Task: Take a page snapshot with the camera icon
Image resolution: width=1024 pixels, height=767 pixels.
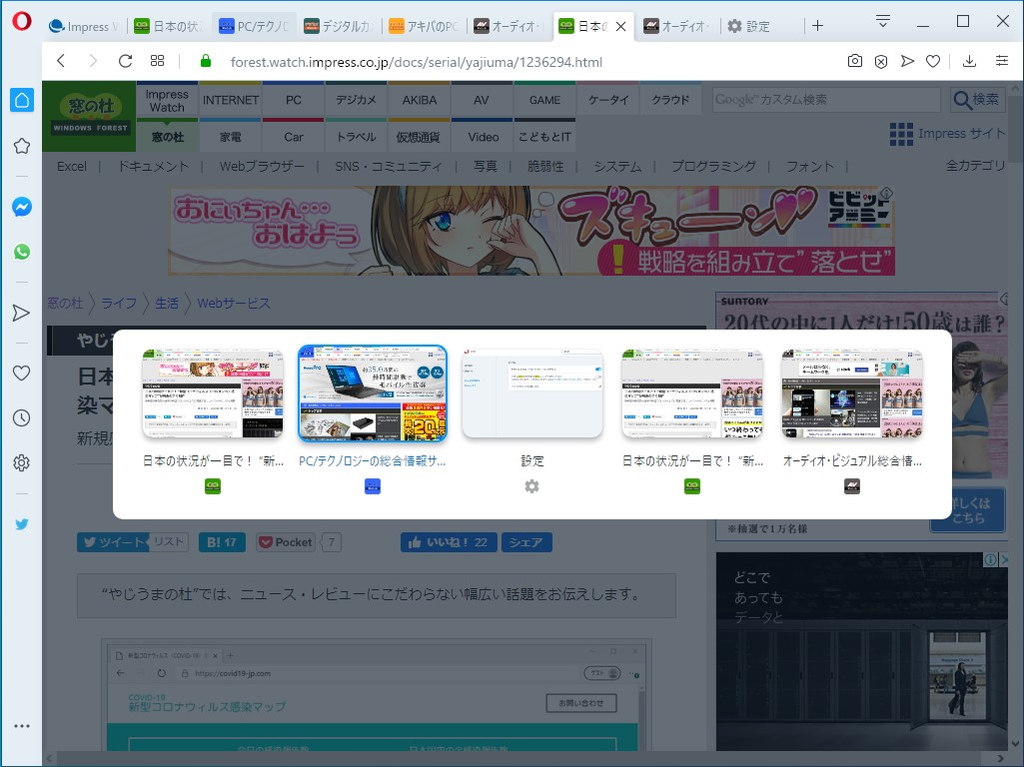Action: [855, 61]
